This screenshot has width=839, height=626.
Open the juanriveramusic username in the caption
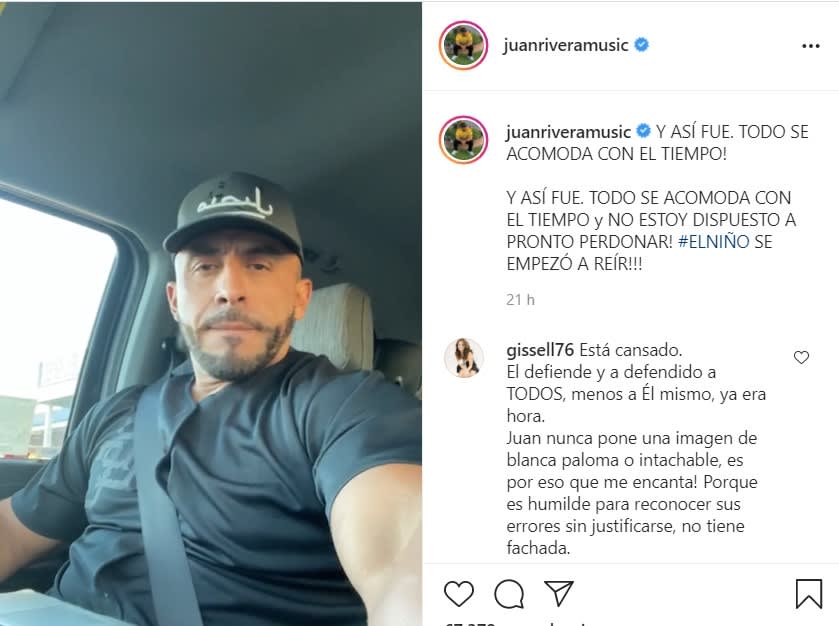[x=568, y=132]
